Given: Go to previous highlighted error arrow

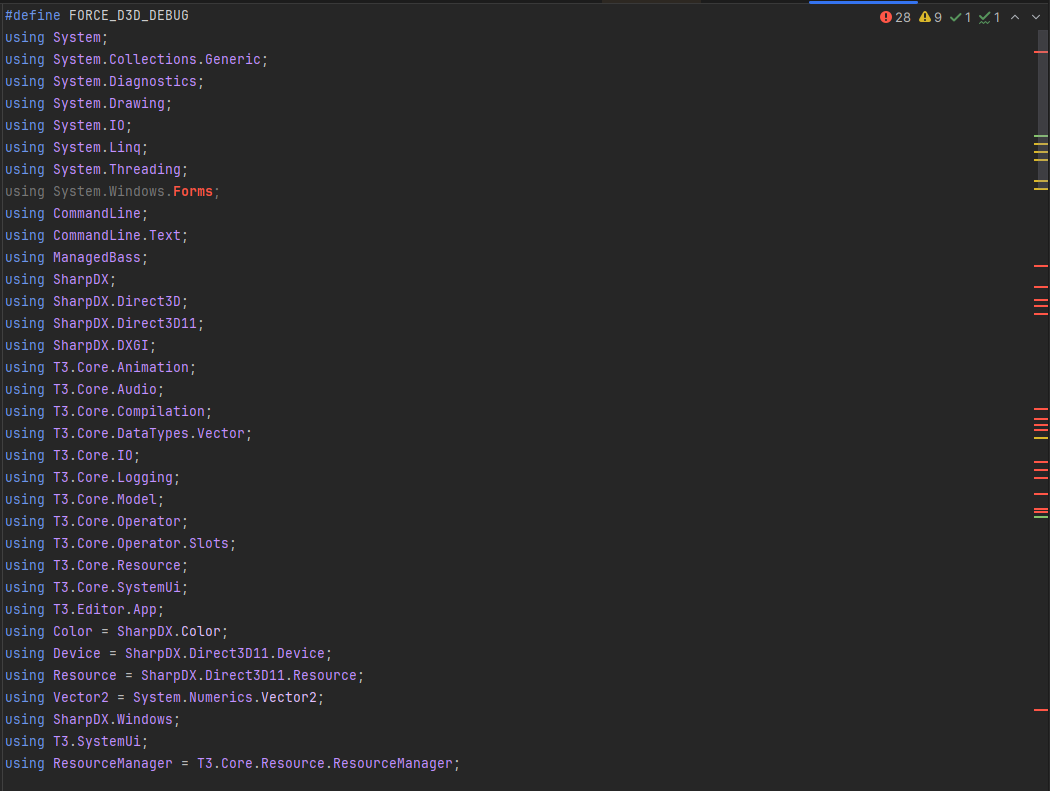Looking at the screenshot, I should point(1015,17).
